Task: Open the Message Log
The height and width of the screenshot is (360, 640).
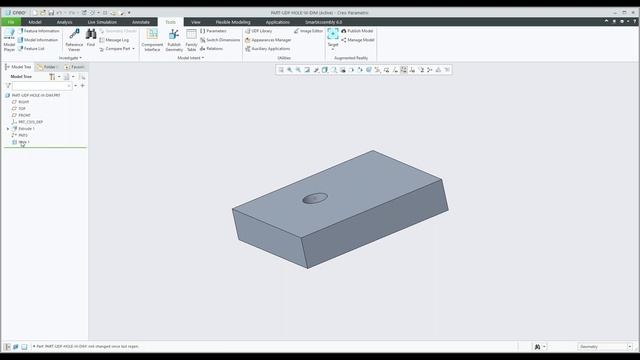Action: [114, 40]
